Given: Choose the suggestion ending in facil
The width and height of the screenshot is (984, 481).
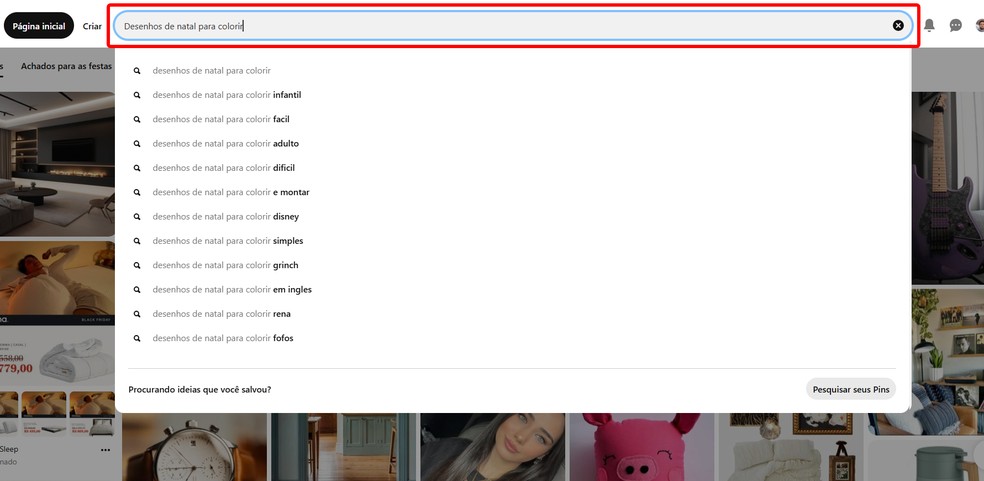Looking at the screenshot, I should pos(221,119).
